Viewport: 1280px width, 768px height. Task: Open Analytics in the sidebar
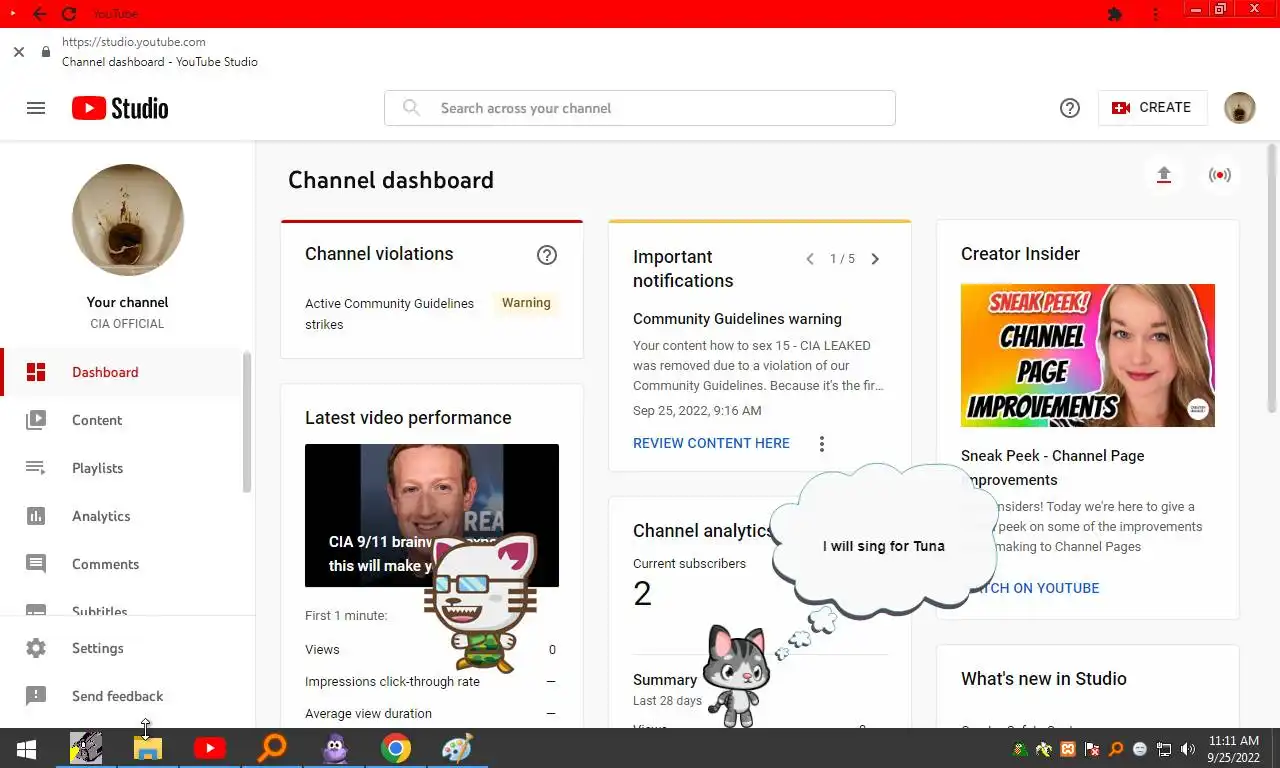pos(122,516)
